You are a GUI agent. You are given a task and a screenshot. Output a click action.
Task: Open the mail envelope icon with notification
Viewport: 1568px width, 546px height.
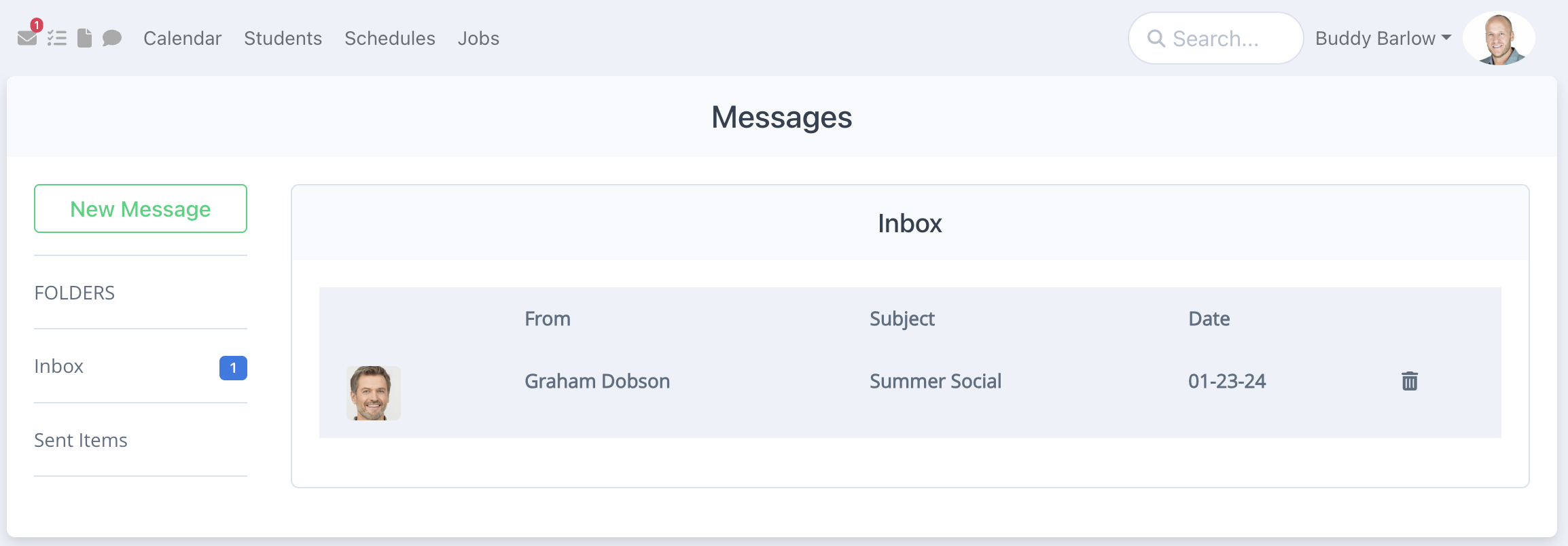[27, 38]
